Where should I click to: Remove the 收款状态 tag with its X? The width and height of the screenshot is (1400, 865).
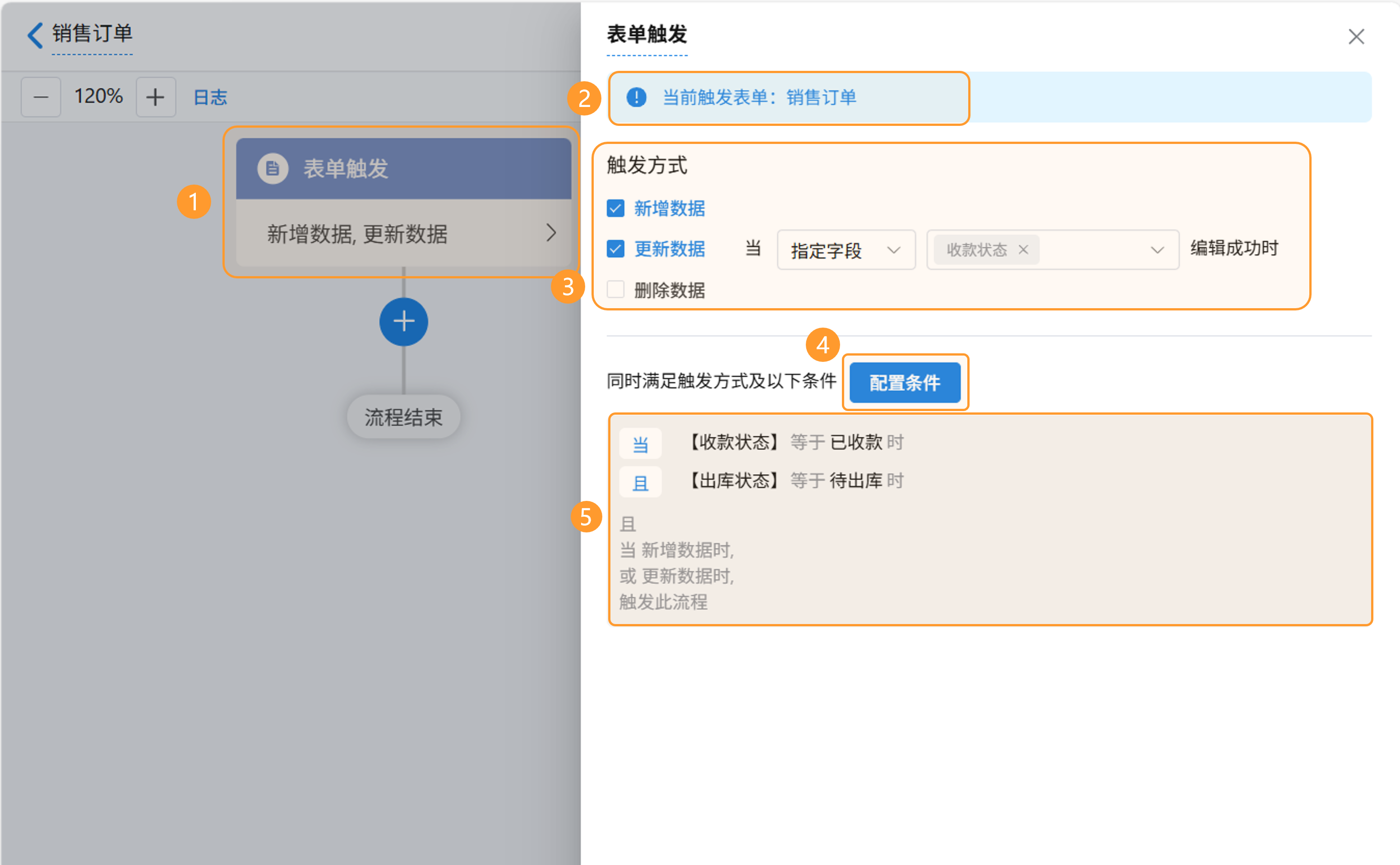[1023, 250]
